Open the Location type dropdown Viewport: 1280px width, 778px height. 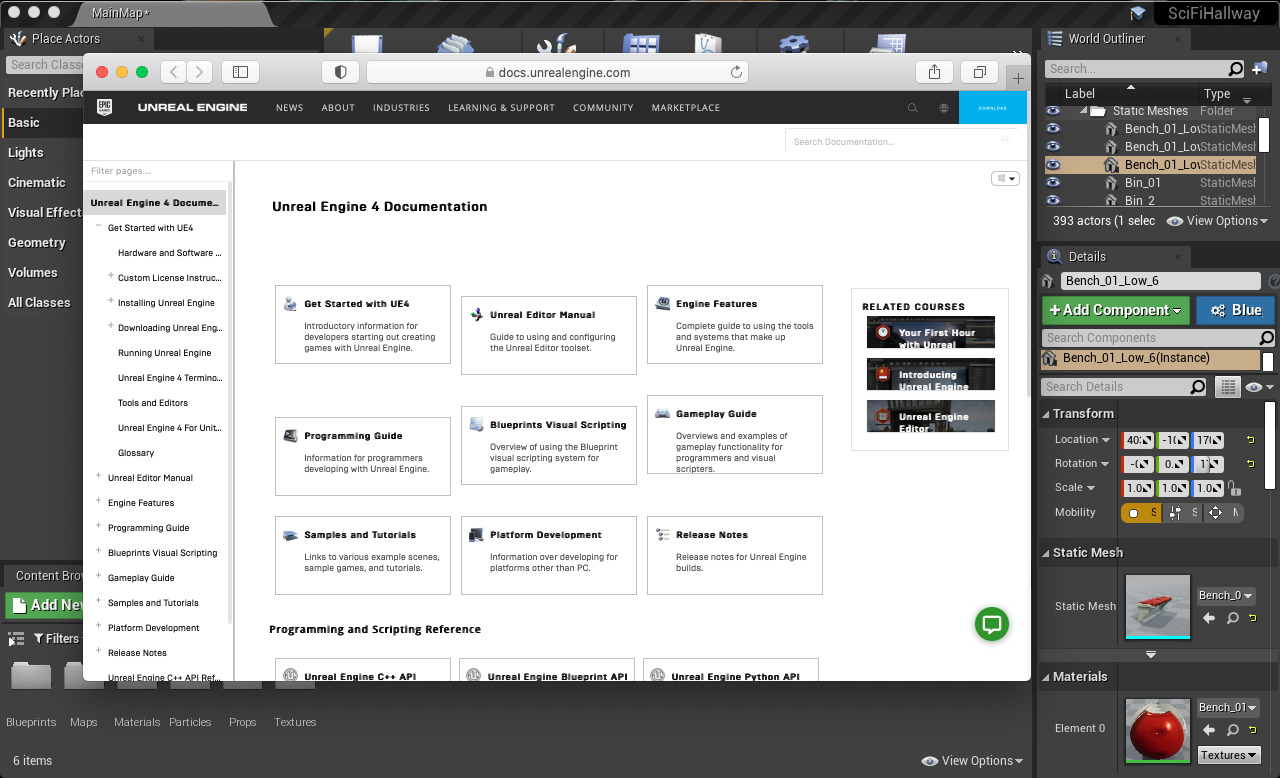point(1082,440)
